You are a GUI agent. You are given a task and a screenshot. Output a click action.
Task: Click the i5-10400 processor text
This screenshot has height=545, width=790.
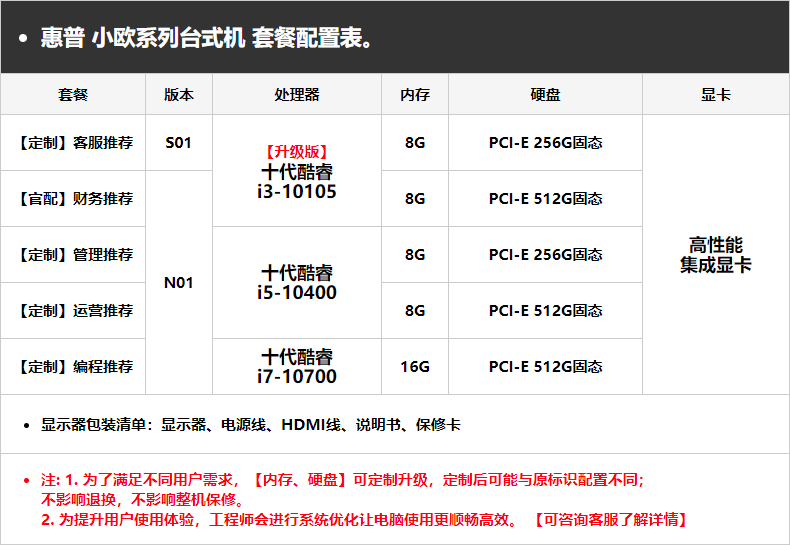[297, 293]
